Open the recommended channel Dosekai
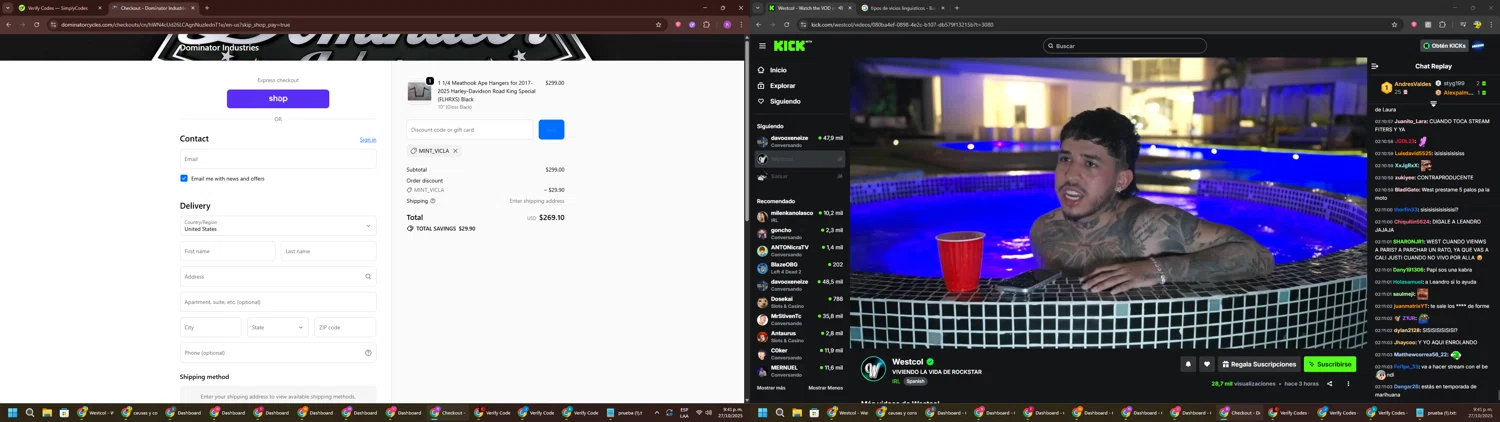1500x422 pixels. pos(800,301)
